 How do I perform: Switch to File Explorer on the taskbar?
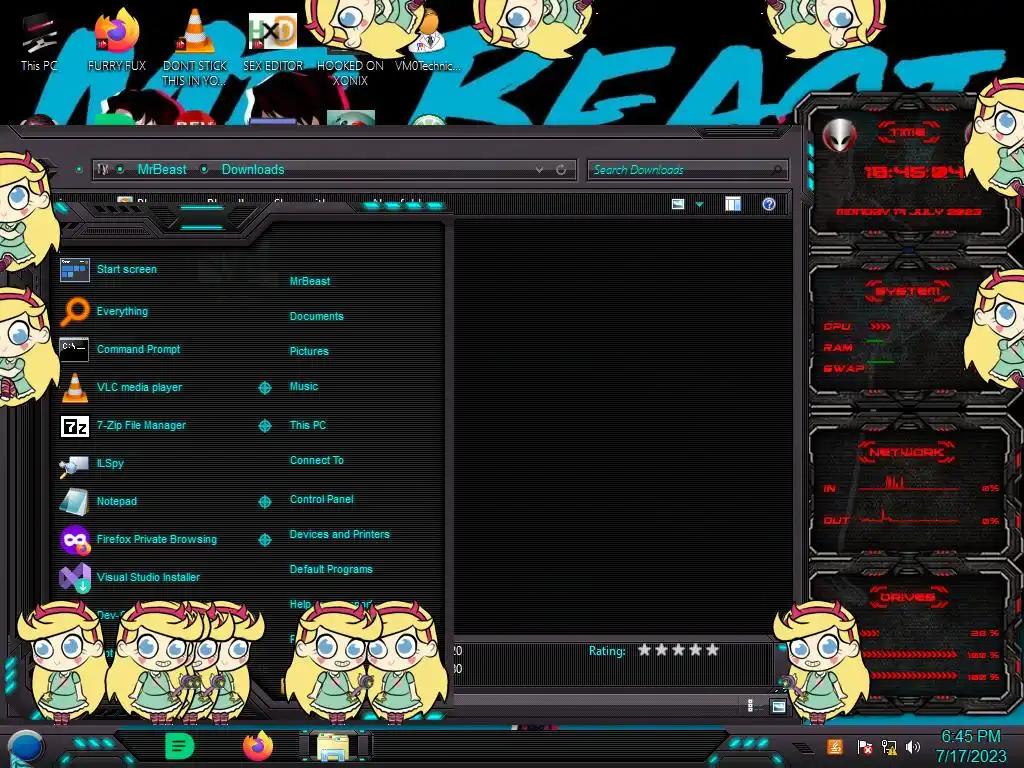(x=334, y=746)
